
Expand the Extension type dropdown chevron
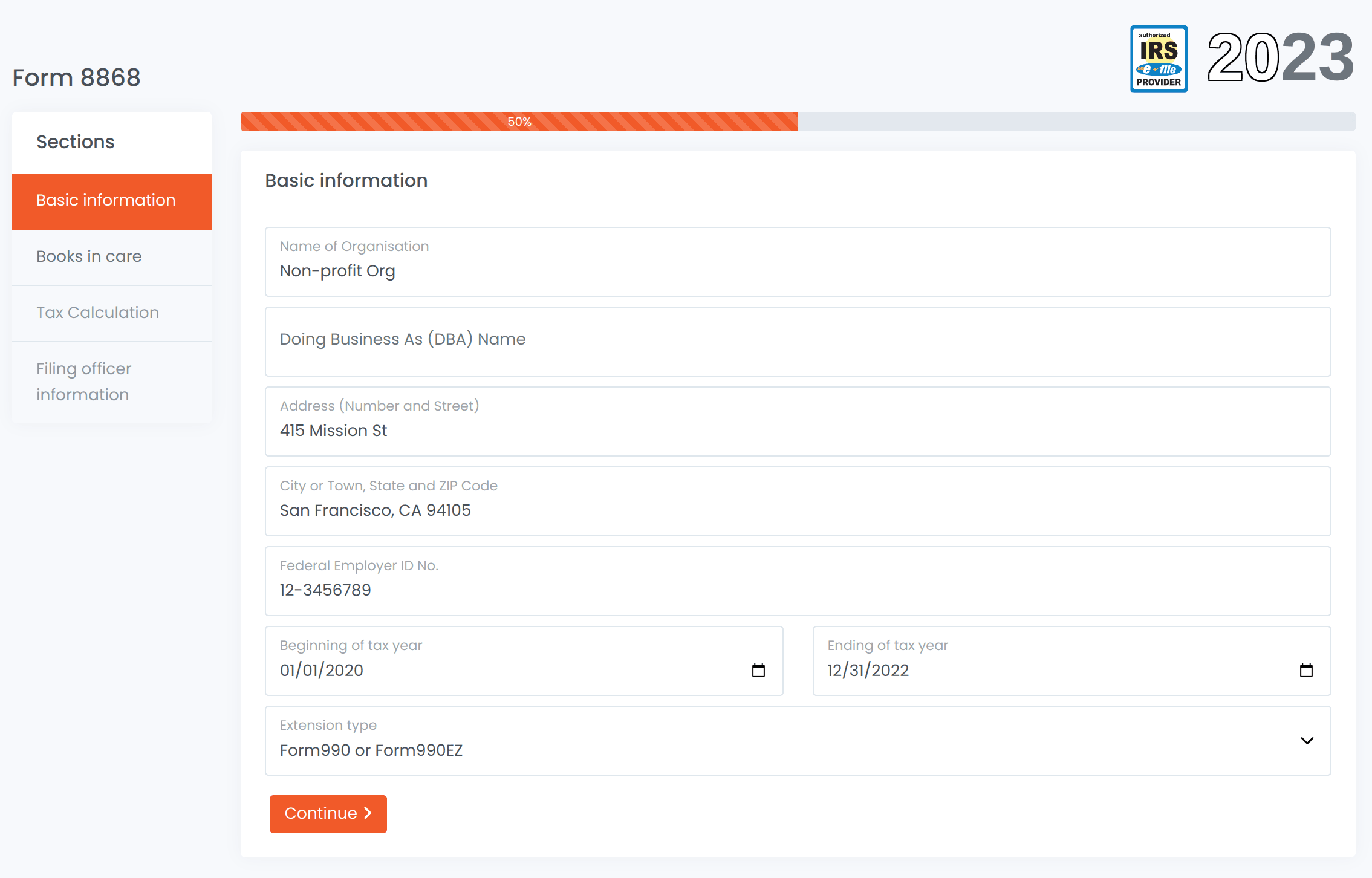(x=1307, y=741)
